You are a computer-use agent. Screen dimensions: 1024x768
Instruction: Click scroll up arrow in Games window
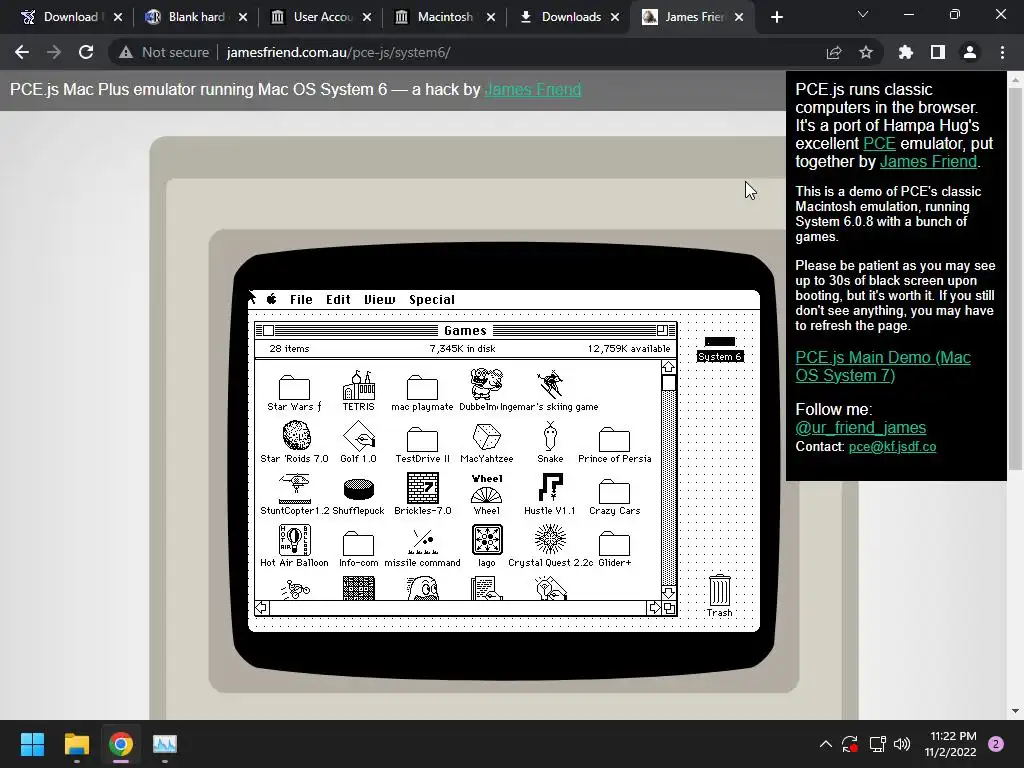(669, 368)
